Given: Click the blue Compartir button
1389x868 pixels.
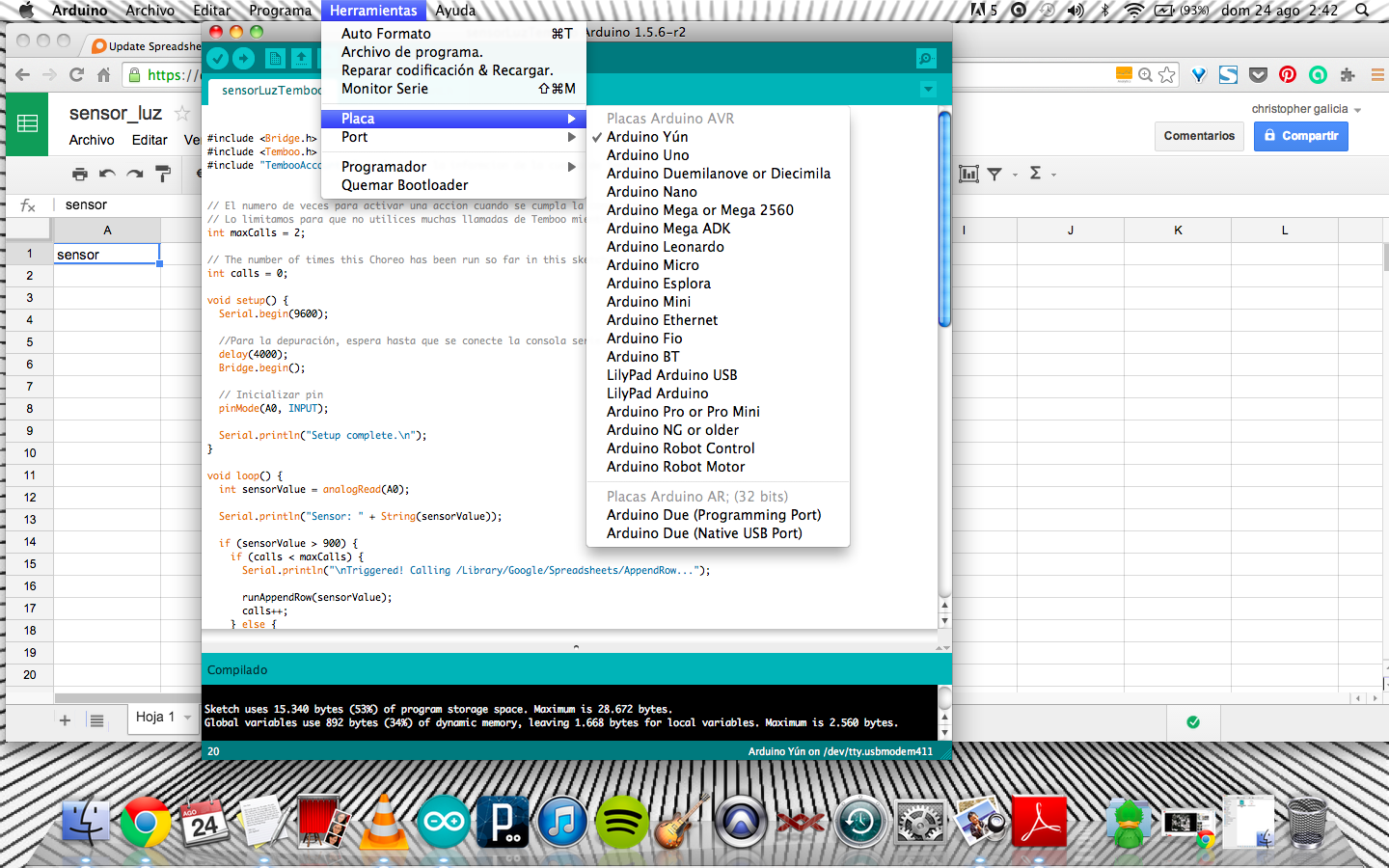Looking at the screenshot, I should 1301,136.
